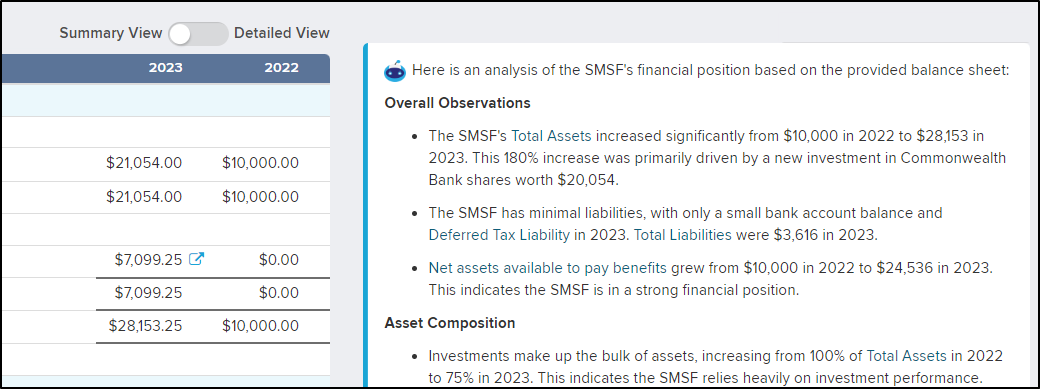Image resolution: width=1040 pixels, height=389 pixels.
Task: Select the $7,099.25 subtotal without link icon
Action: click(148, 293)
